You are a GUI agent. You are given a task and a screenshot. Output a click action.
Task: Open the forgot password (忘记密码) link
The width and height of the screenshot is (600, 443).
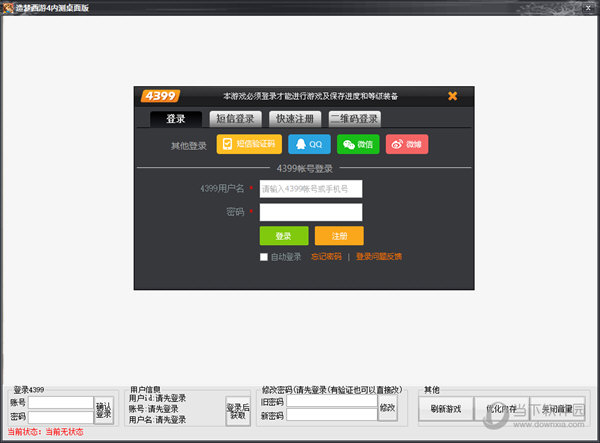tap(325, 257)
